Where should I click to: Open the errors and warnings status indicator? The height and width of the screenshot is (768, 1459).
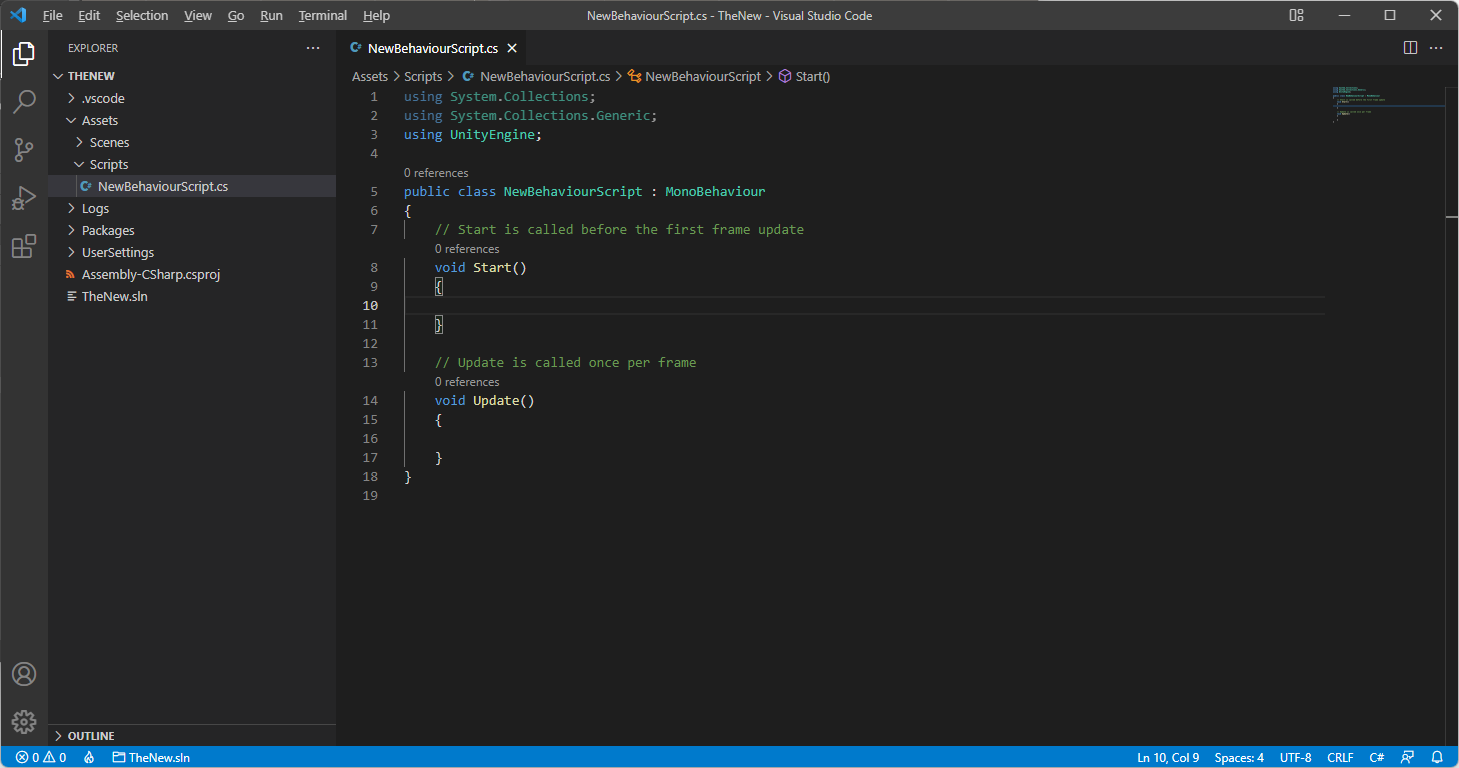41,757
